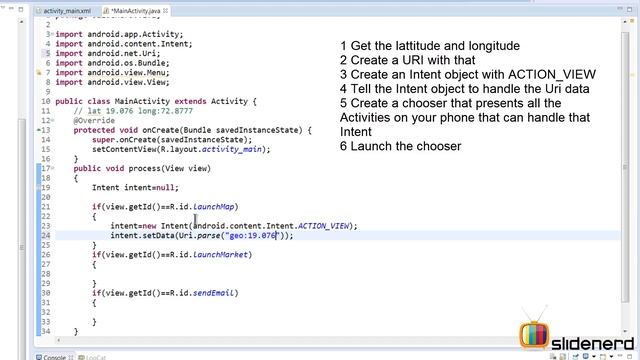Screen dimensions: 640x360
Task: Click 'import android.view.View;' line
Action: pos(112,82)
